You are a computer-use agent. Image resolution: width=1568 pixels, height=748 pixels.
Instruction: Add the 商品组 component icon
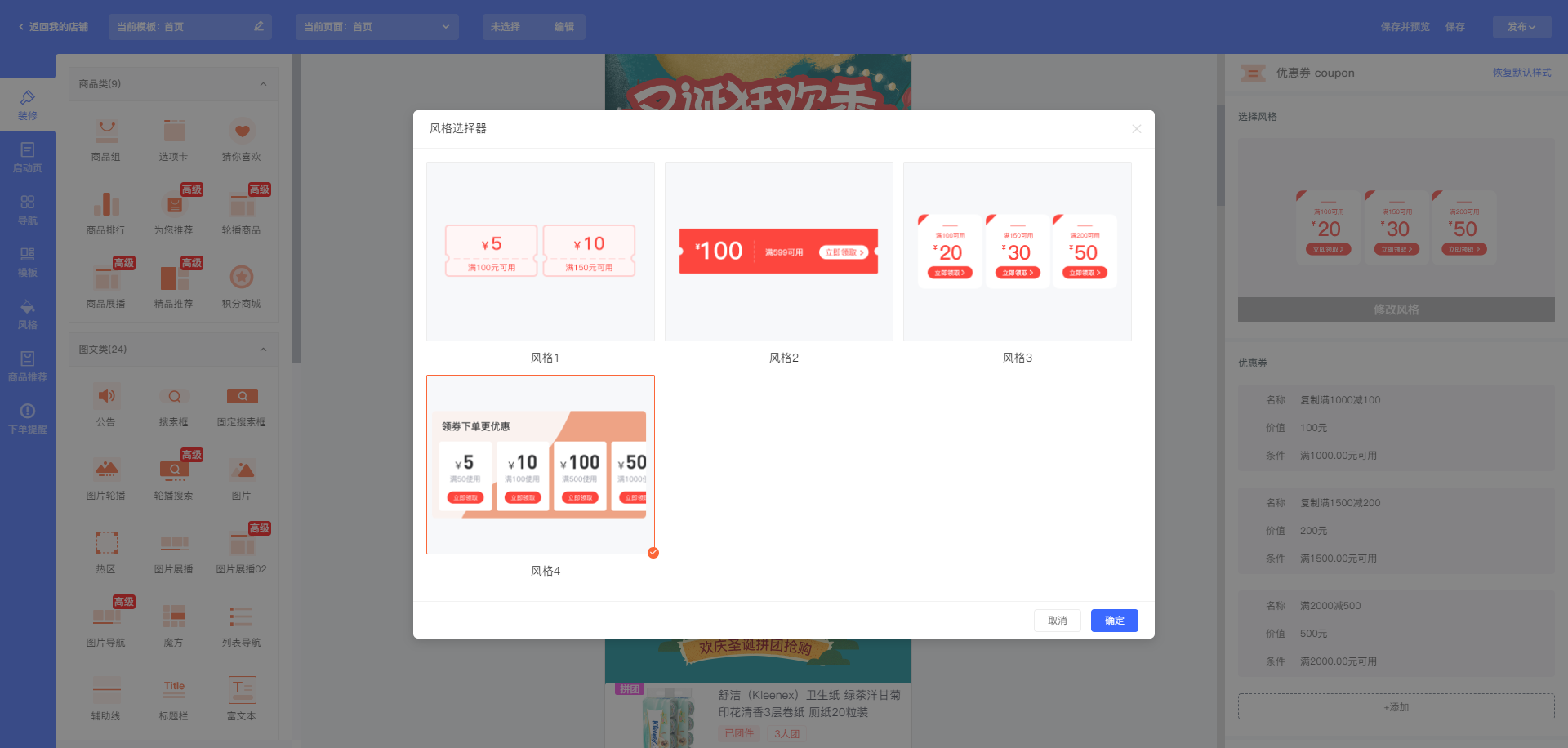(x=106, y=139)
